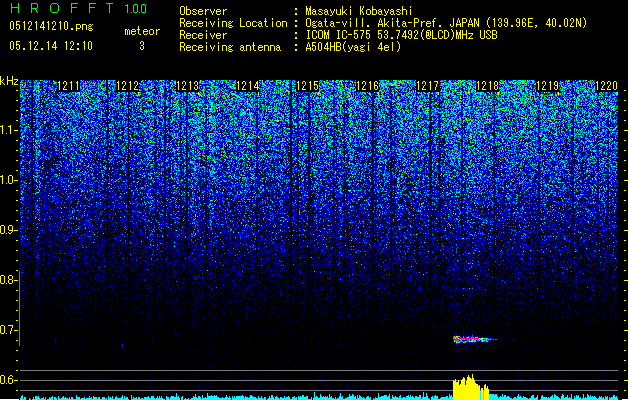Viewport: 629px width, 400px height.
Task: Click the 1215 time marker
Action: click(x=307, y=86)
